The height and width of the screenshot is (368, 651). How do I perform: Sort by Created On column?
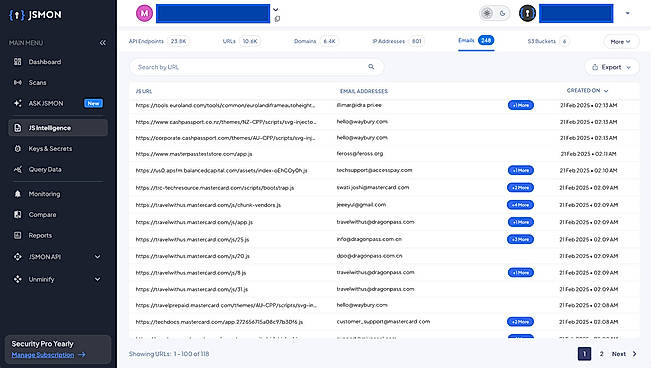pyautogui.click(x=587, y=91)
